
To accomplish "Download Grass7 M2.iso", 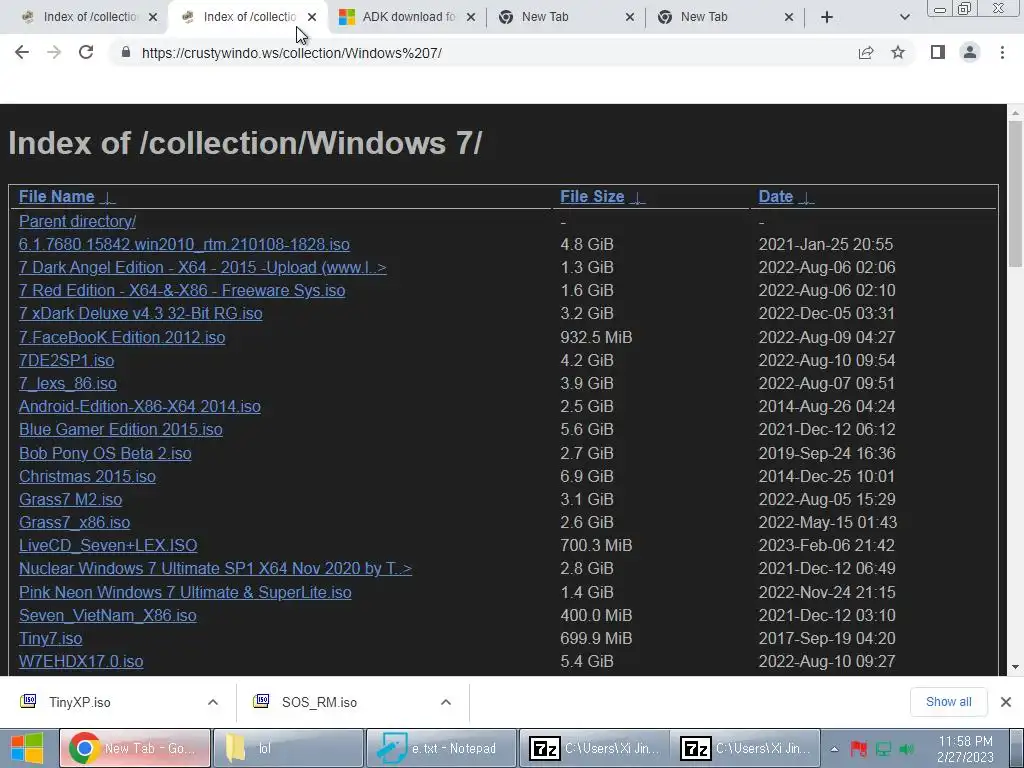I will (70, 500).
